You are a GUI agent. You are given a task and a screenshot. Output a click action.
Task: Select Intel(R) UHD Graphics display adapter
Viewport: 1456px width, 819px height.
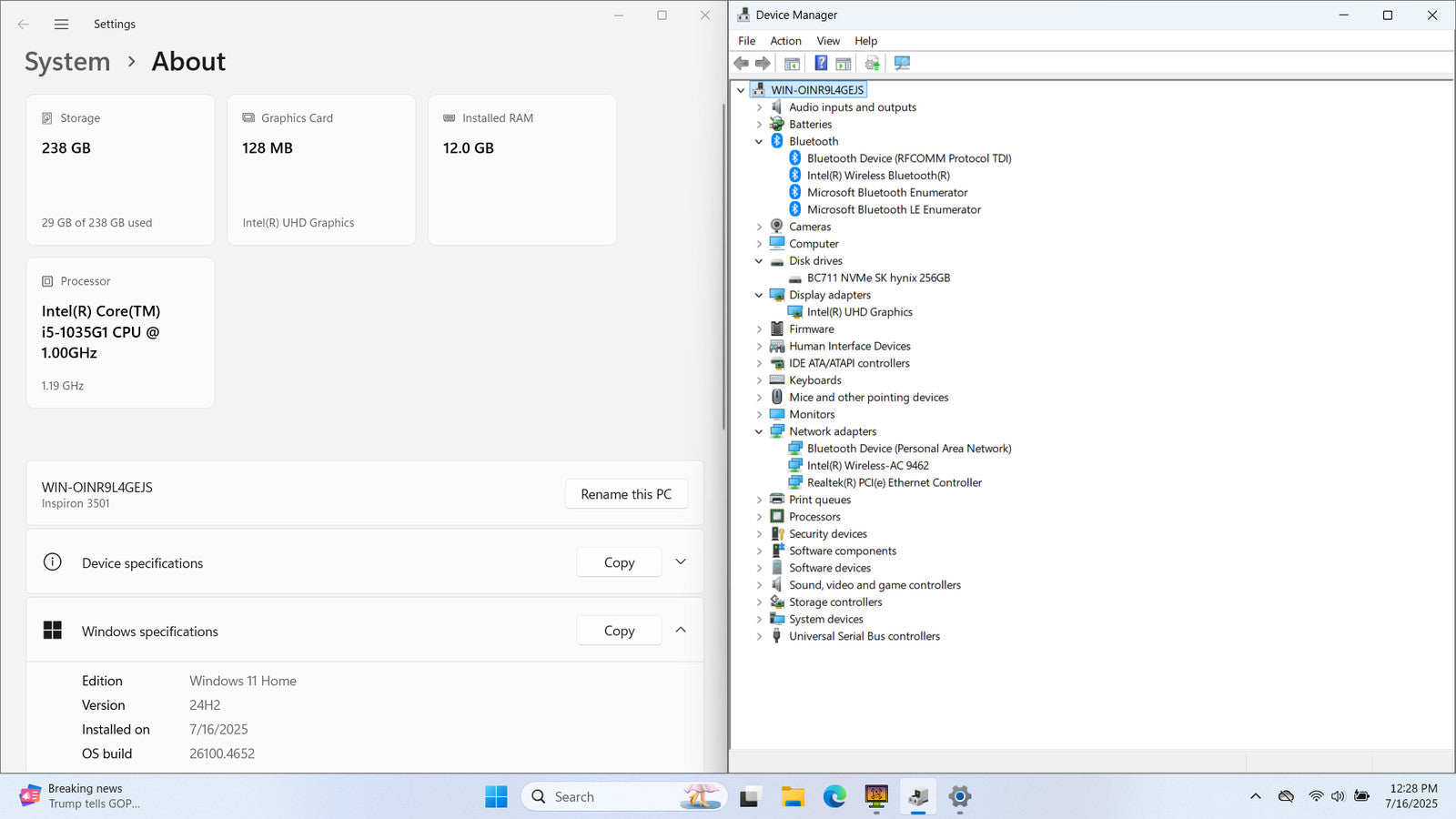click(x=859, y=312)
